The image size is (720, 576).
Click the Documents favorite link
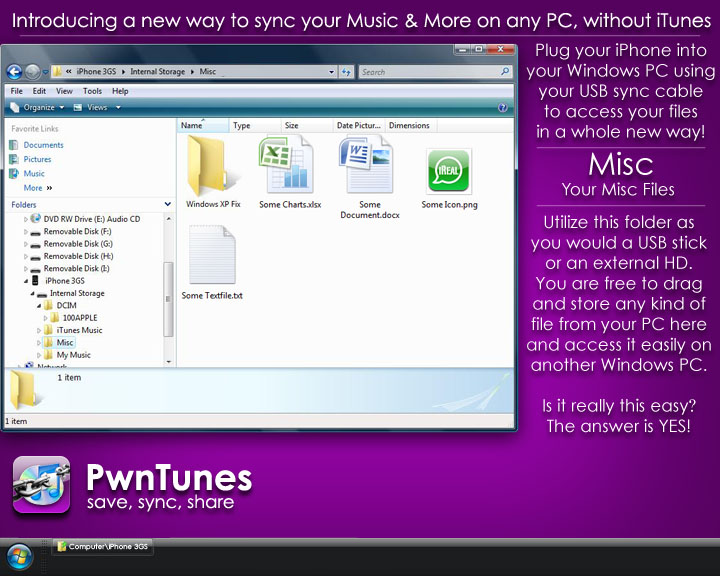(43, 145)
